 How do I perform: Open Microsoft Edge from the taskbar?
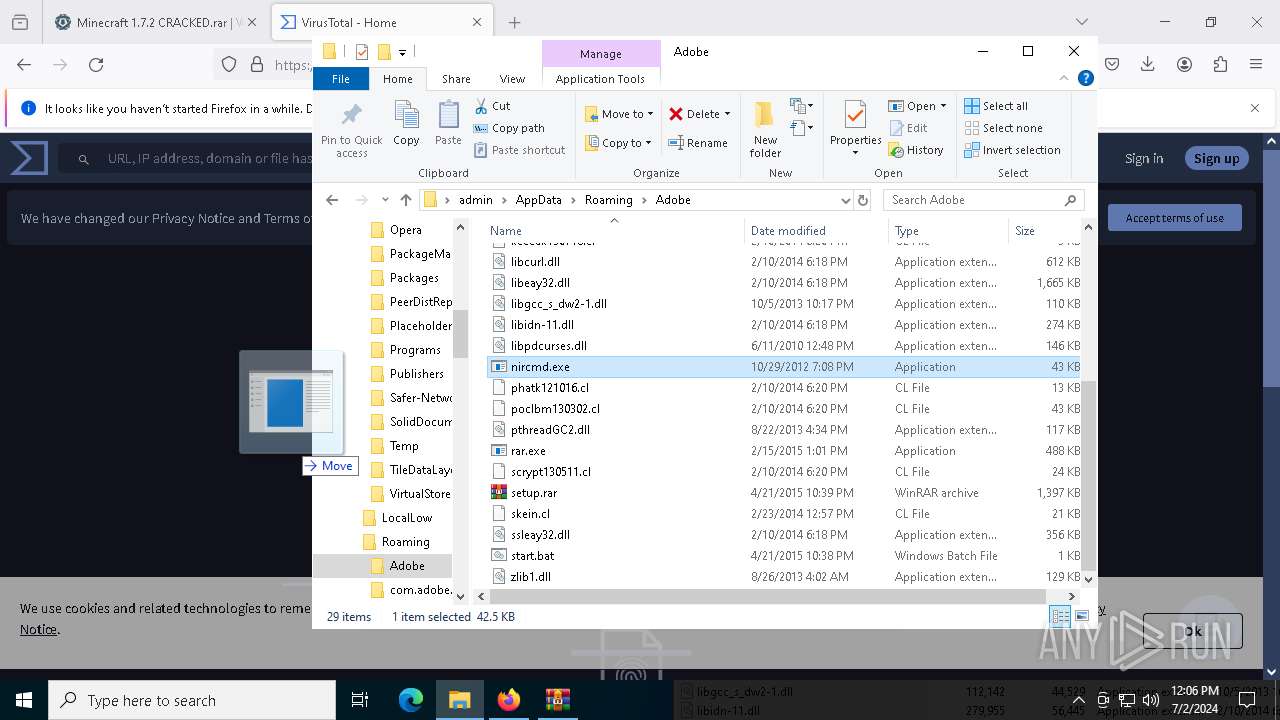tap(411, 700)
